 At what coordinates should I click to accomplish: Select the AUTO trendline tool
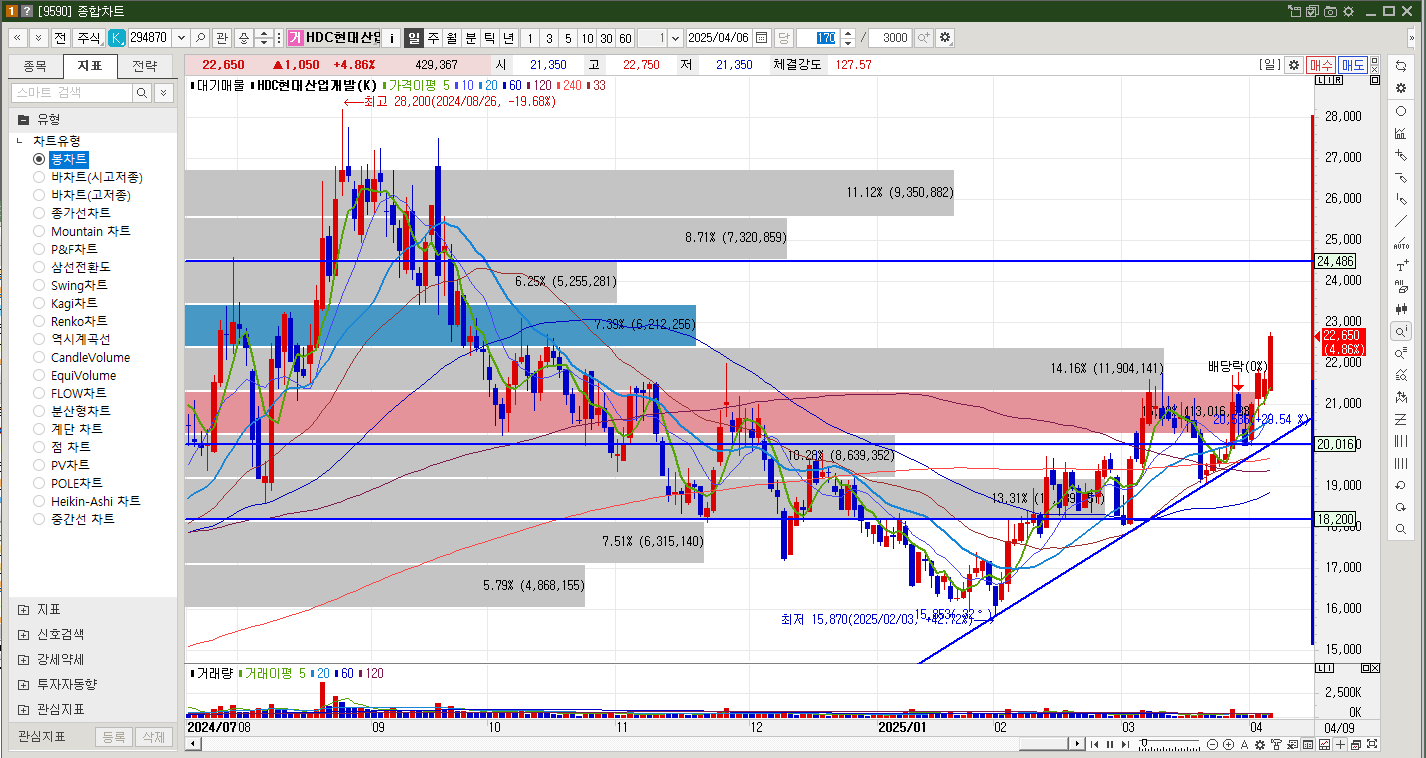(1401, 243)
